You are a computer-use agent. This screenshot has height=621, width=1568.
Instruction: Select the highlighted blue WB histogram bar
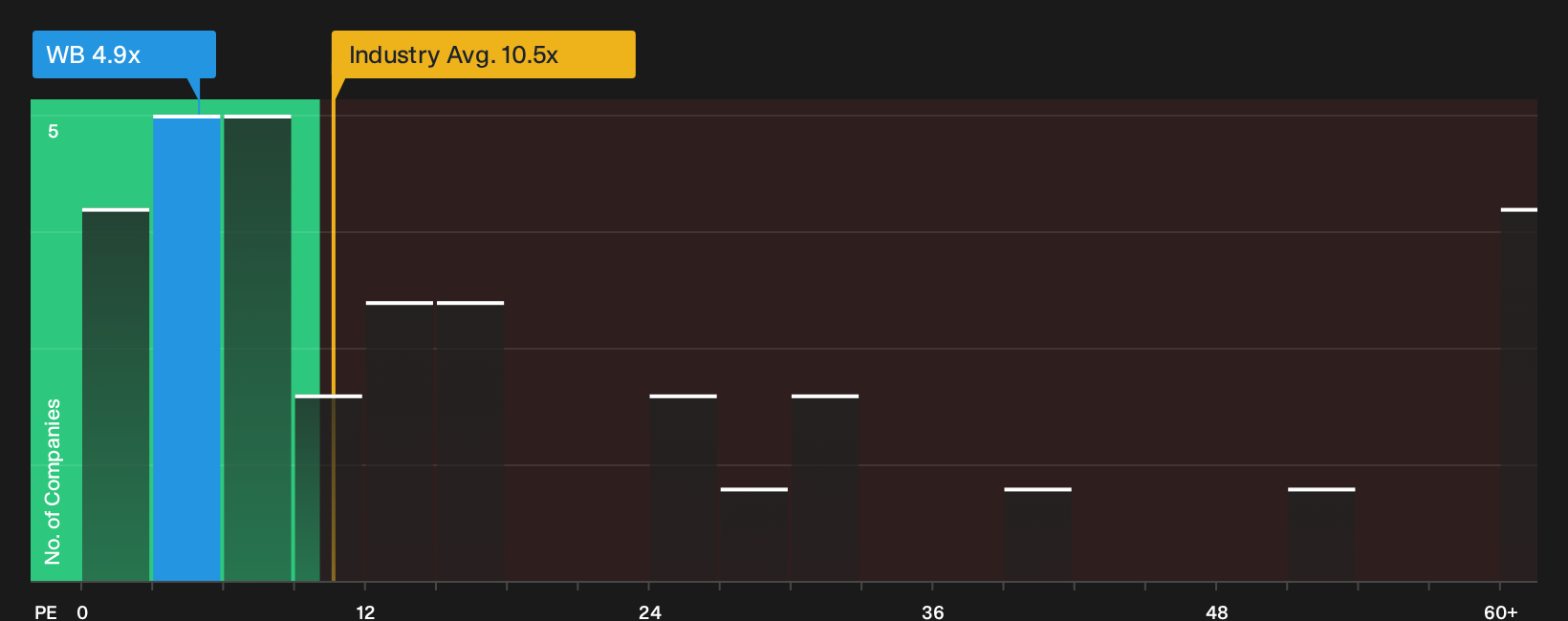(x=186, y=348)
